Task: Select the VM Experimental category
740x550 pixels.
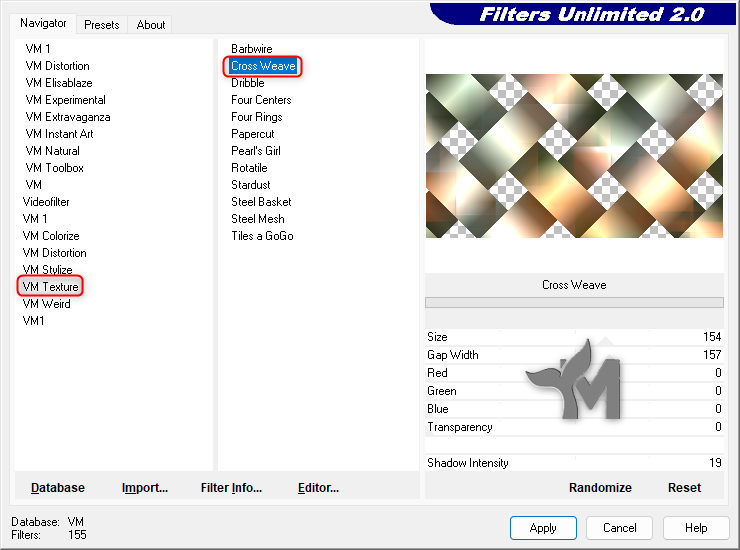Action: pyautogui.click(x=66, y=100)
